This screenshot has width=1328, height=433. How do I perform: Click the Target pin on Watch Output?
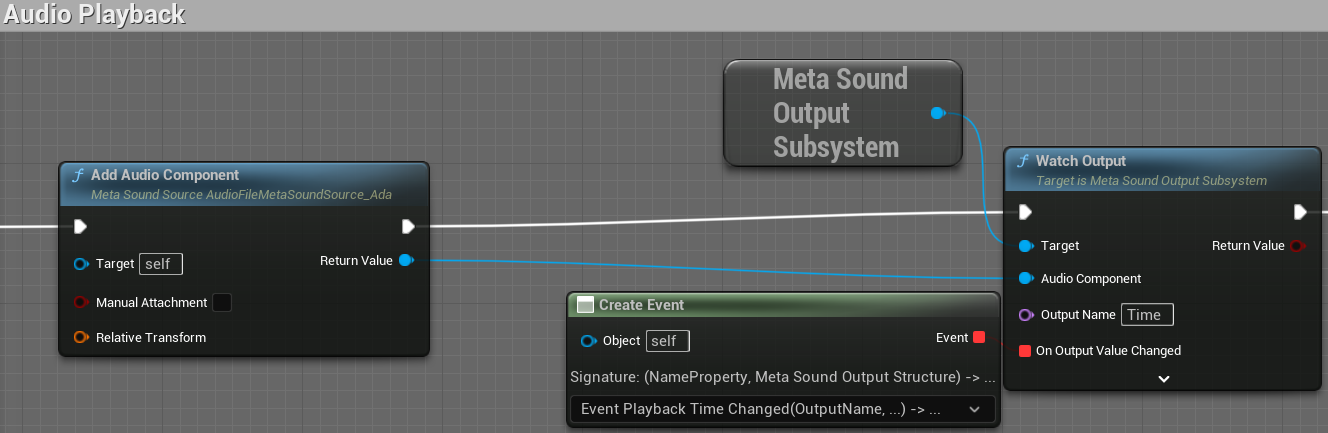point(1025,246)
